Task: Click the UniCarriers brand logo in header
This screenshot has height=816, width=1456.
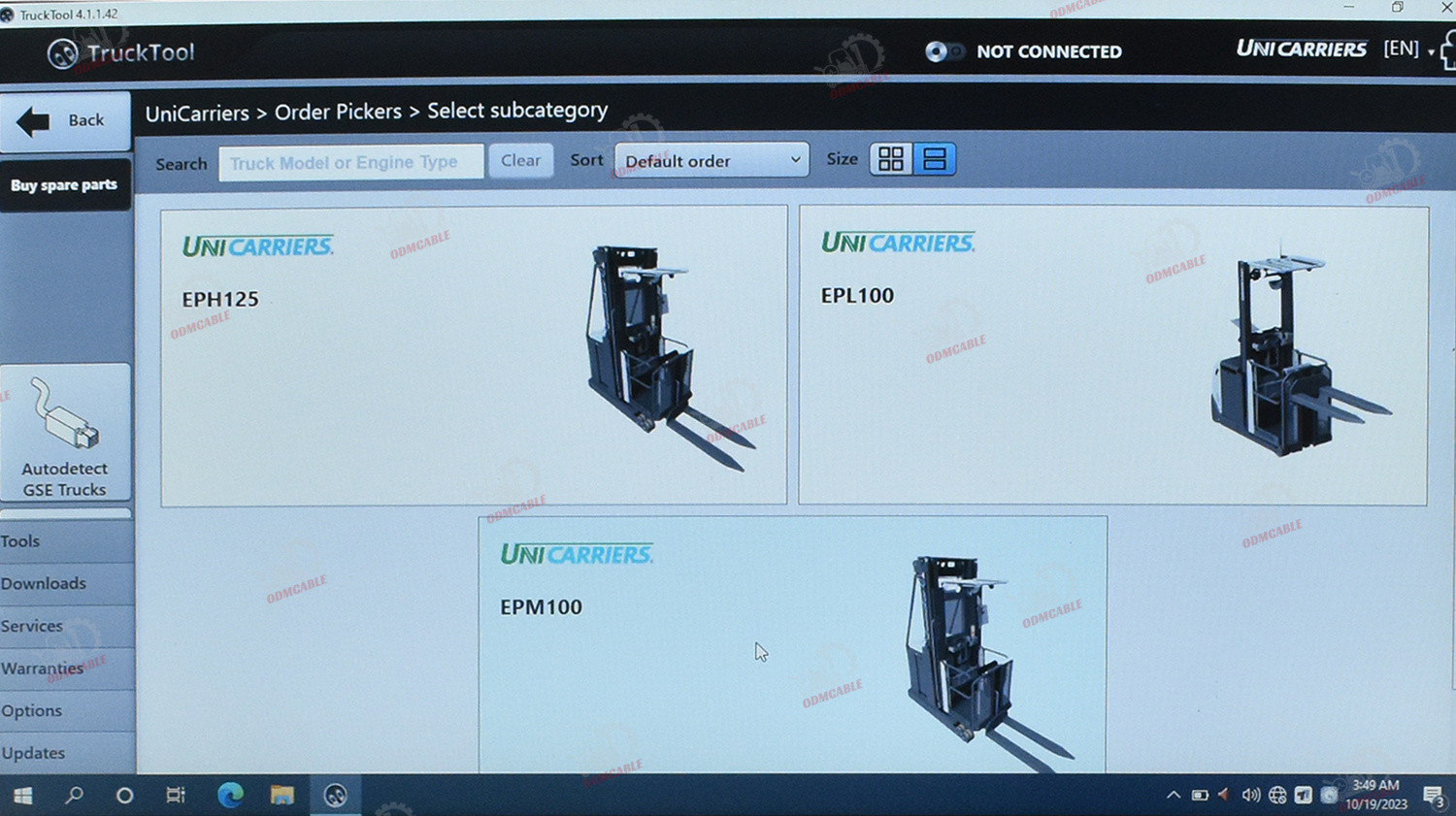Action: (1301, 49)
